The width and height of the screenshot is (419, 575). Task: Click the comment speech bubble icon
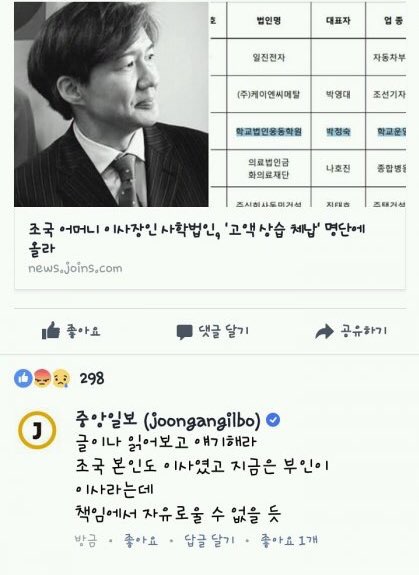click(x=184, y=332)
